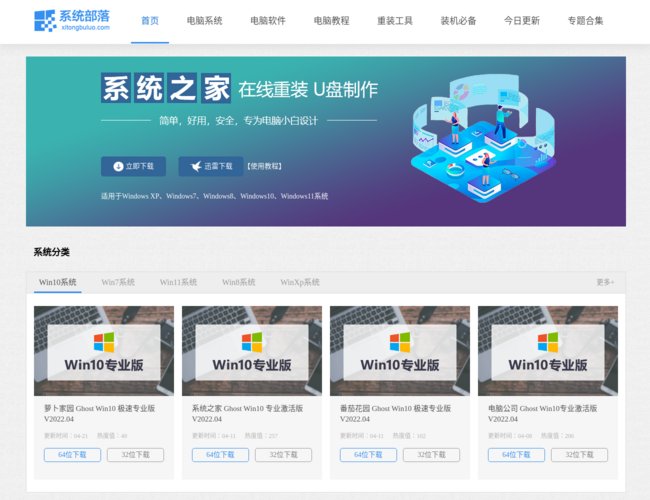The width and height of the screenshot is (650, 500).
Task: Open the 使用教程 link in banner
Action: pos(265,166)
